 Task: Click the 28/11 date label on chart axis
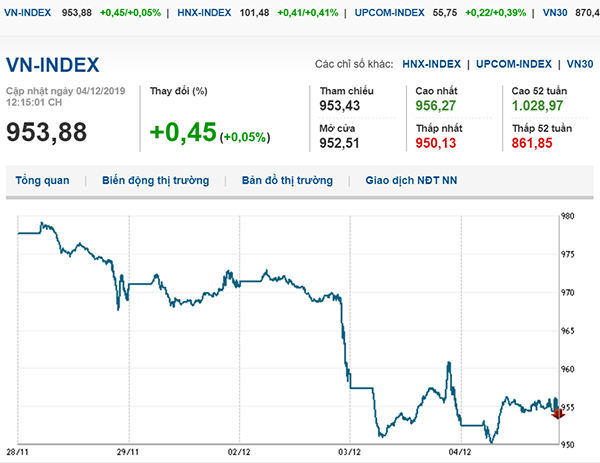coord(18,451)
